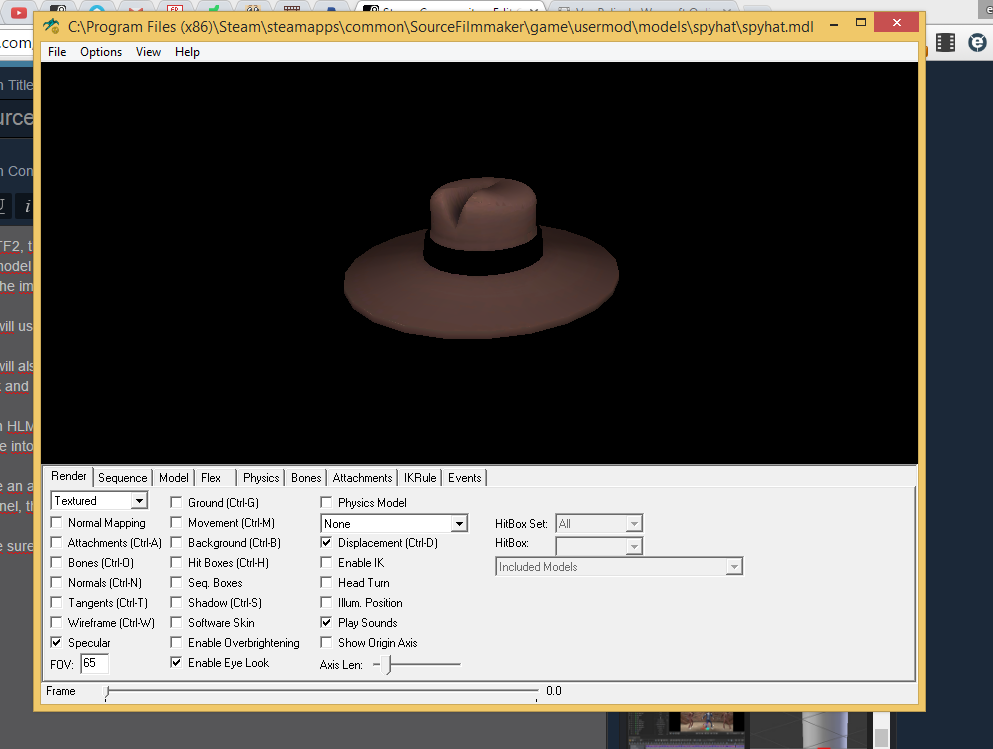Switch to the Model tab

[174, 478]
